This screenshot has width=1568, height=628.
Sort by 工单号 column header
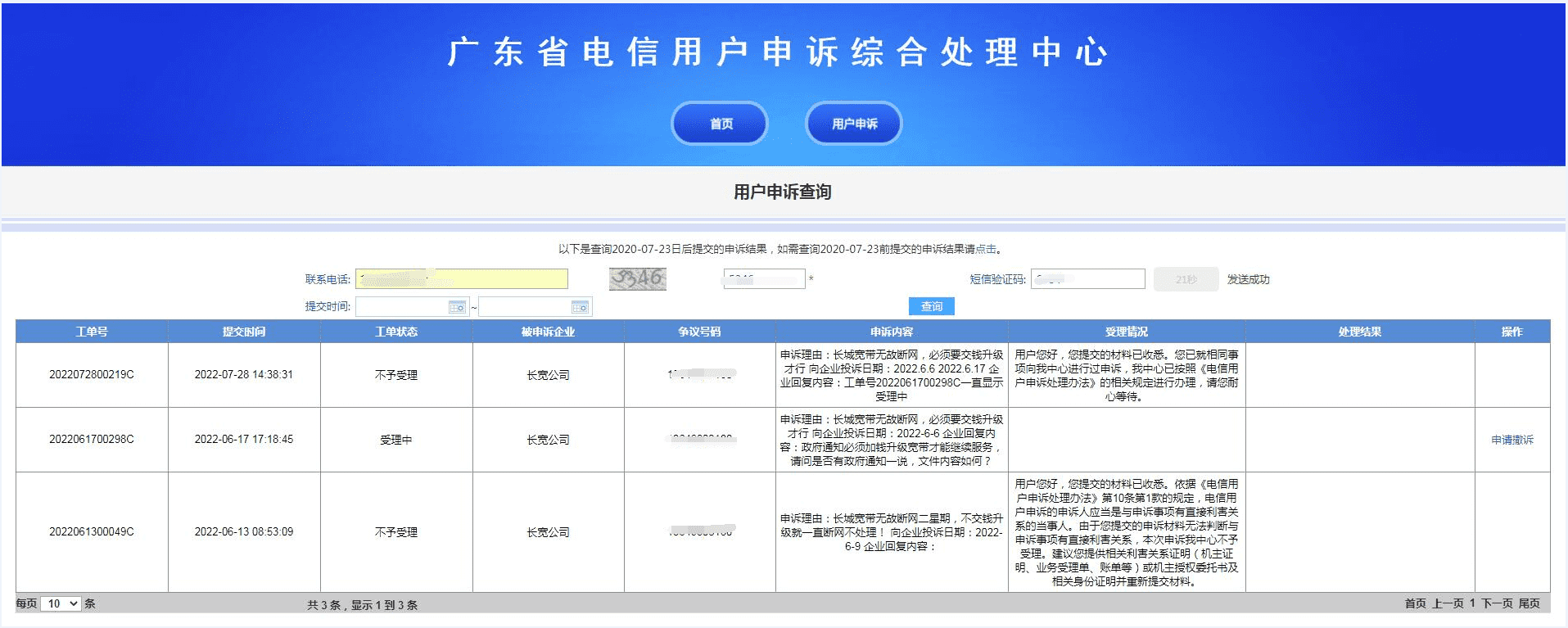[x=92, y=332]
